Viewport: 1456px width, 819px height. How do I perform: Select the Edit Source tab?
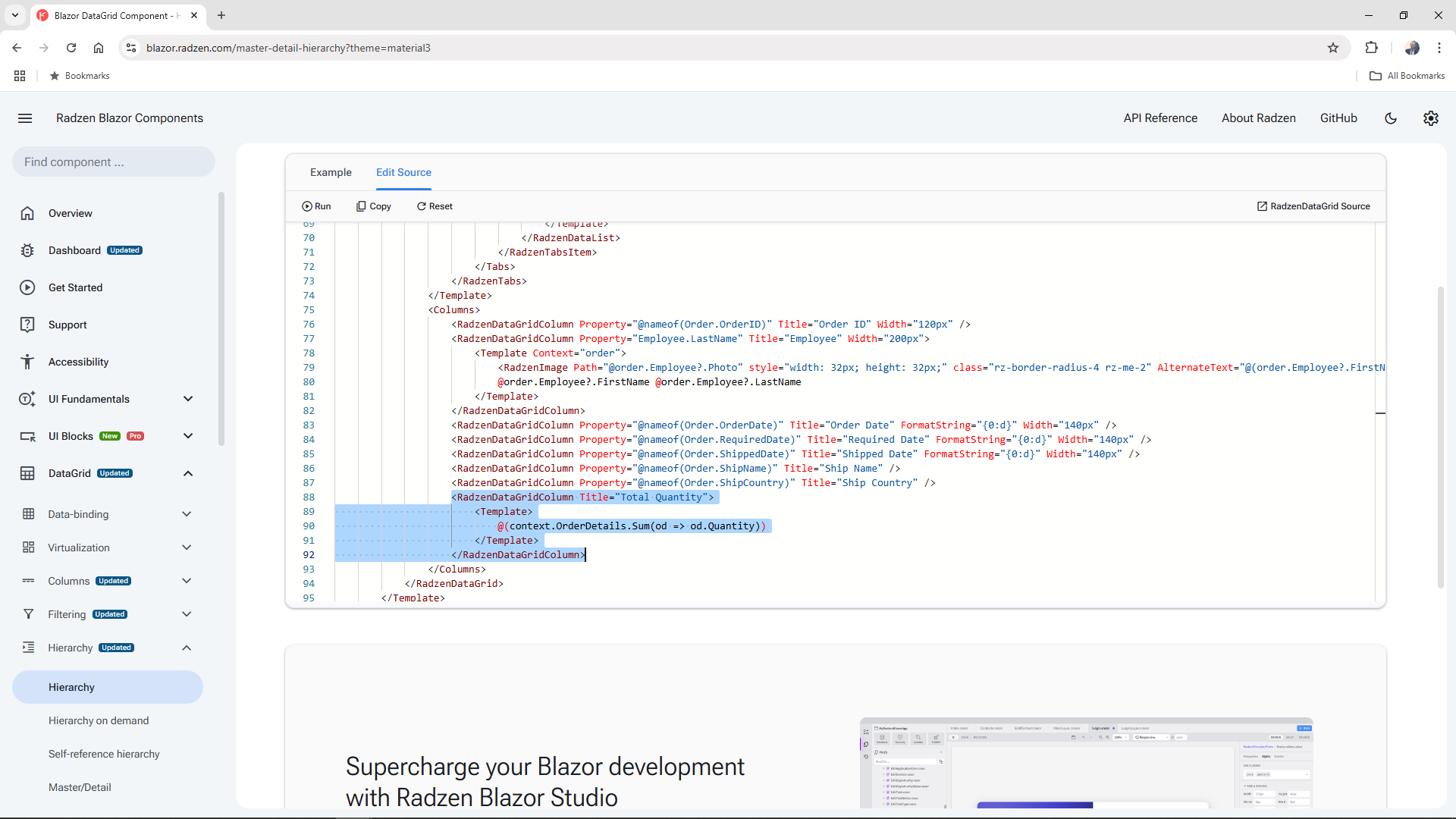tap(403, 172)
